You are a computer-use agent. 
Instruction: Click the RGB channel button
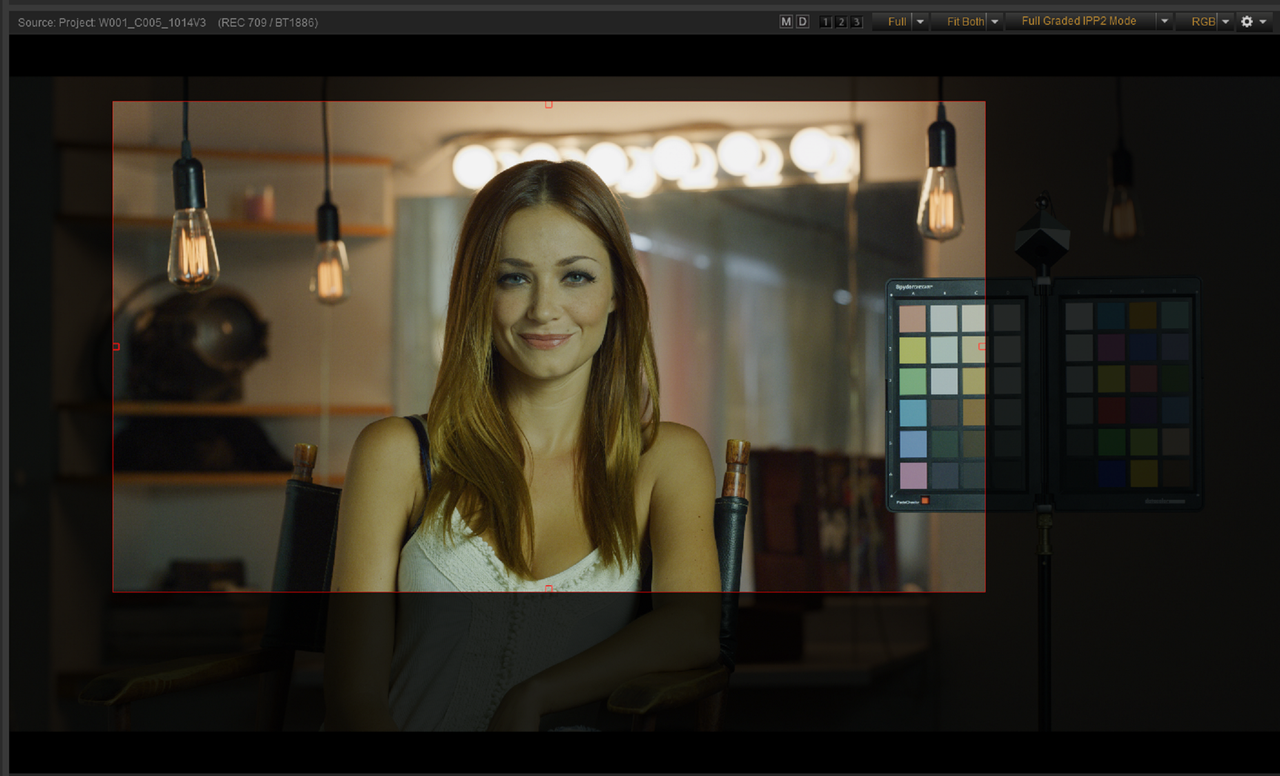point(1197,22)
